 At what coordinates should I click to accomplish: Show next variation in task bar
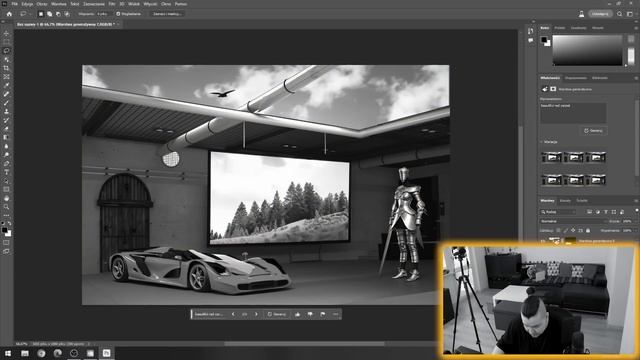click(x=256, y=314)
